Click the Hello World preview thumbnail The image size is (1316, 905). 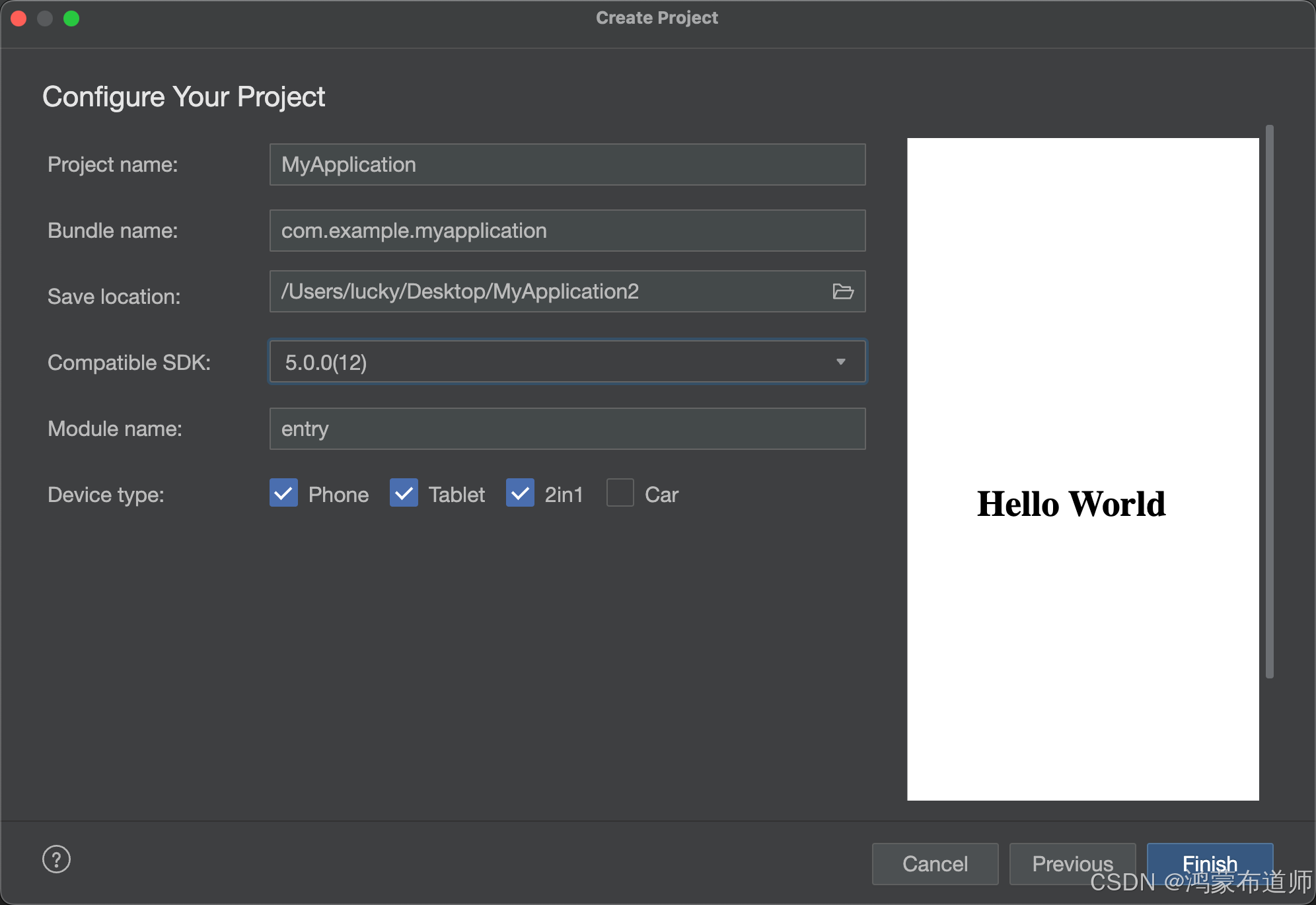point(1083,469)
